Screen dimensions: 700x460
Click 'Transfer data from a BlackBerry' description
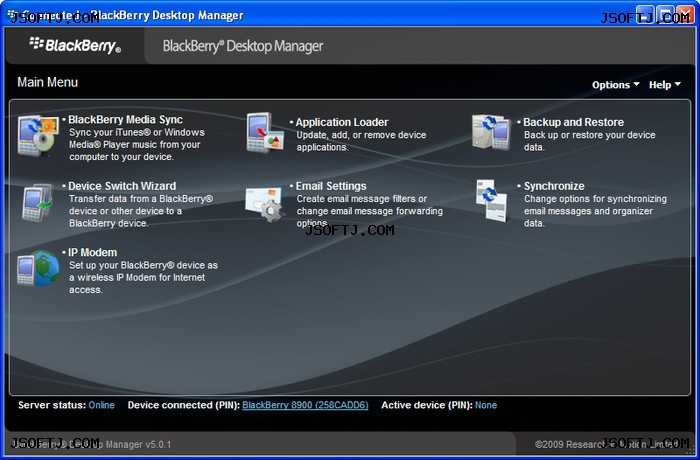click(x=141, y=211)
